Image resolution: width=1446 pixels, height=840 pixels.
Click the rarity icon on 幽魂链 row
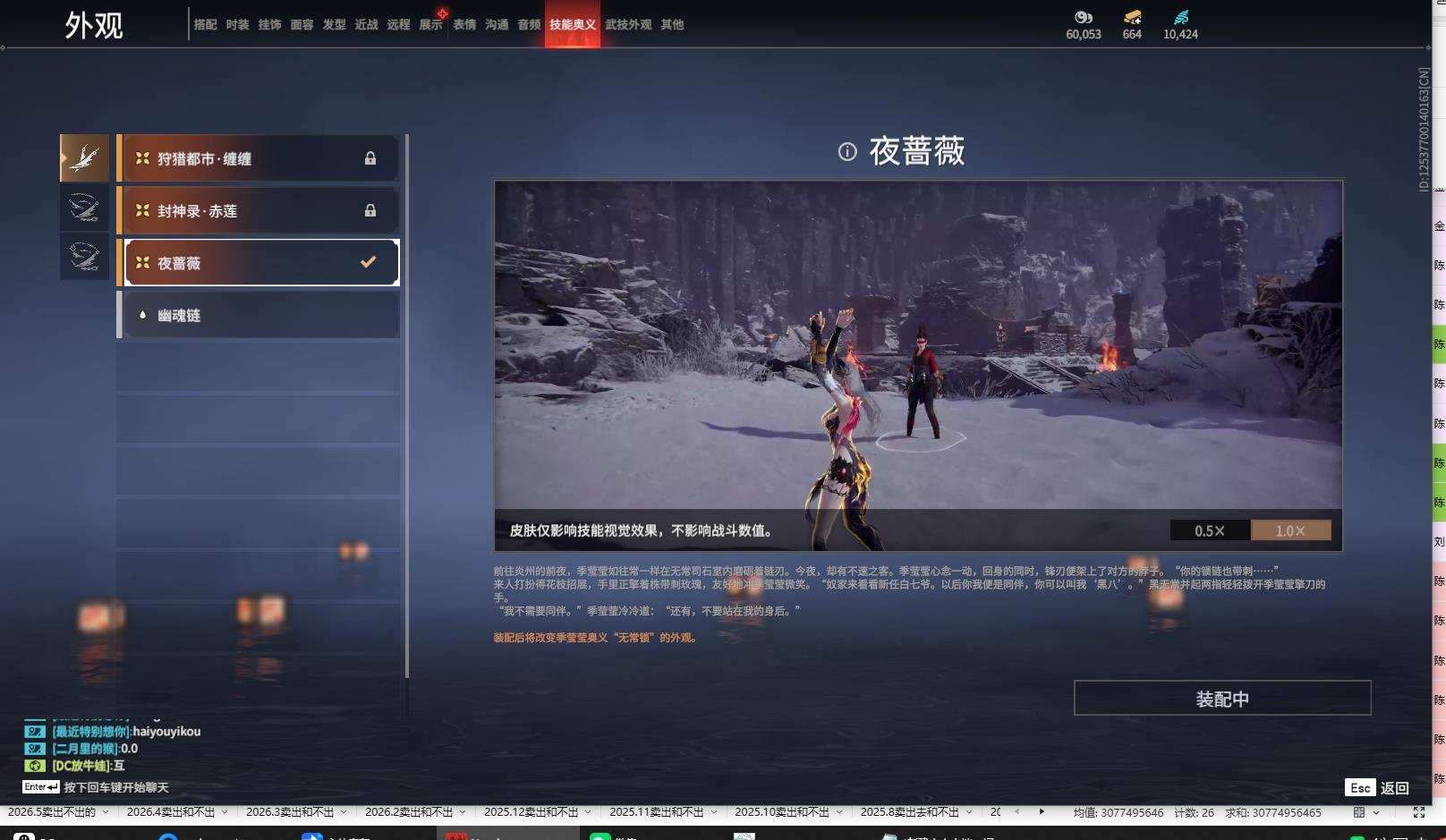pyautogui.click(x=142, y=315)
